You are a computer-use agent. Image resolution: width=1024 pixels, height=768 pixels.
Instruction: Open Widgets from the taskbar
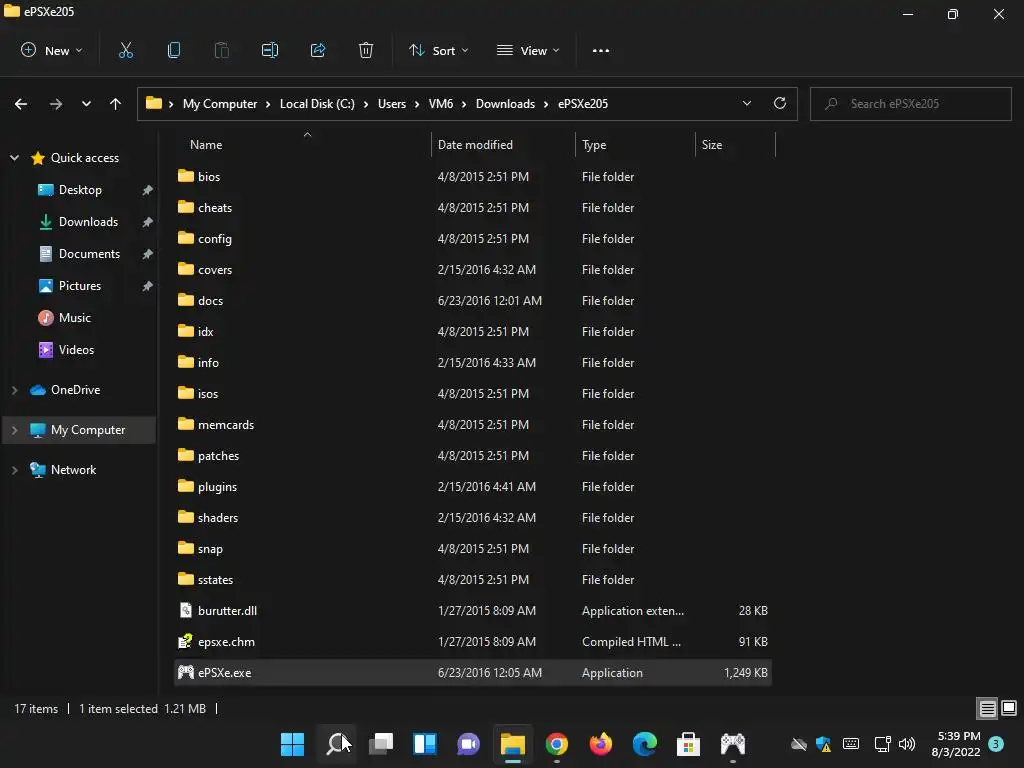click(x=425, y=744)
